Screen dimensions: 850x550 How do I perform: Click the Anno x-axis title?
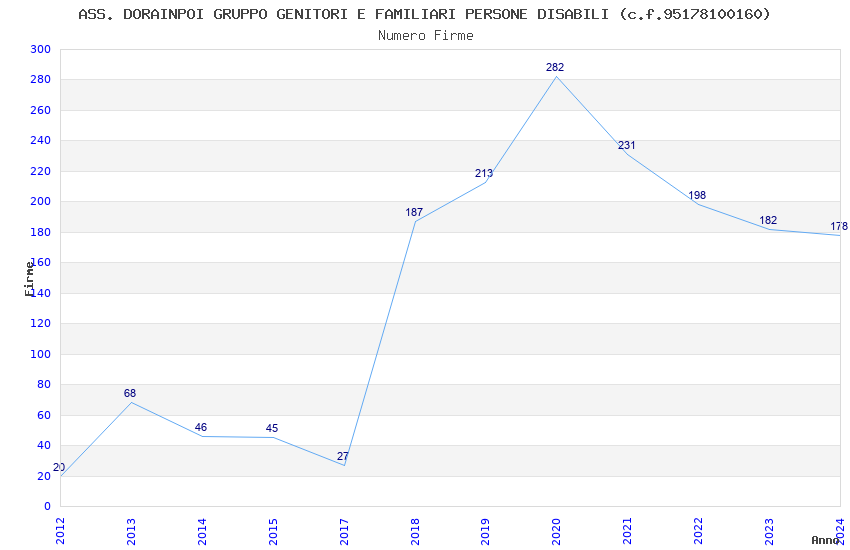[825, 540]
